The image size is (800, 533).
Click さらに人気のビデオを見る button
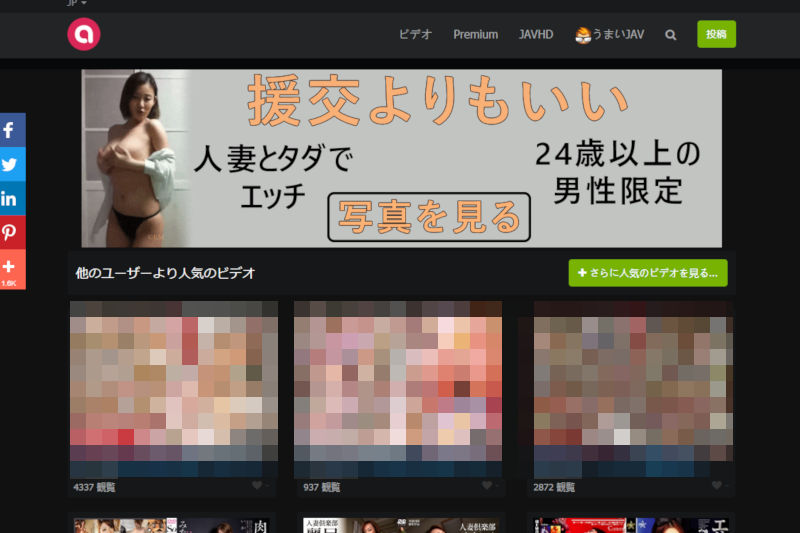tap(648, 272)
